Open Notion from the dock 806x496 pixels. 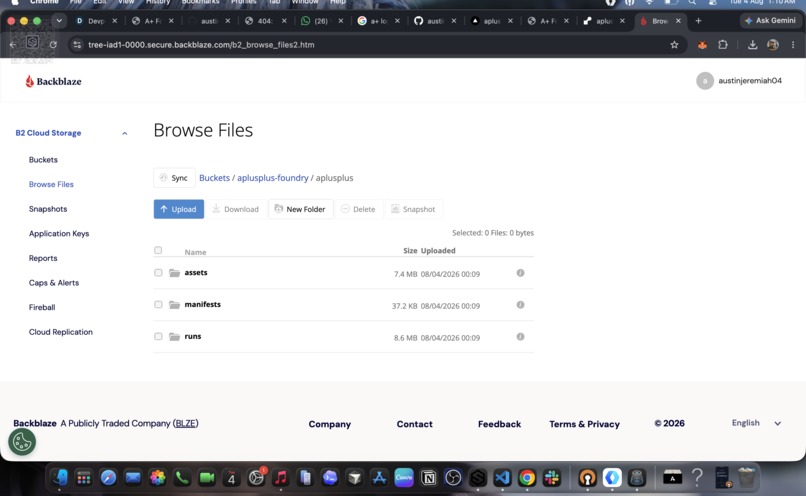[428, 477]
